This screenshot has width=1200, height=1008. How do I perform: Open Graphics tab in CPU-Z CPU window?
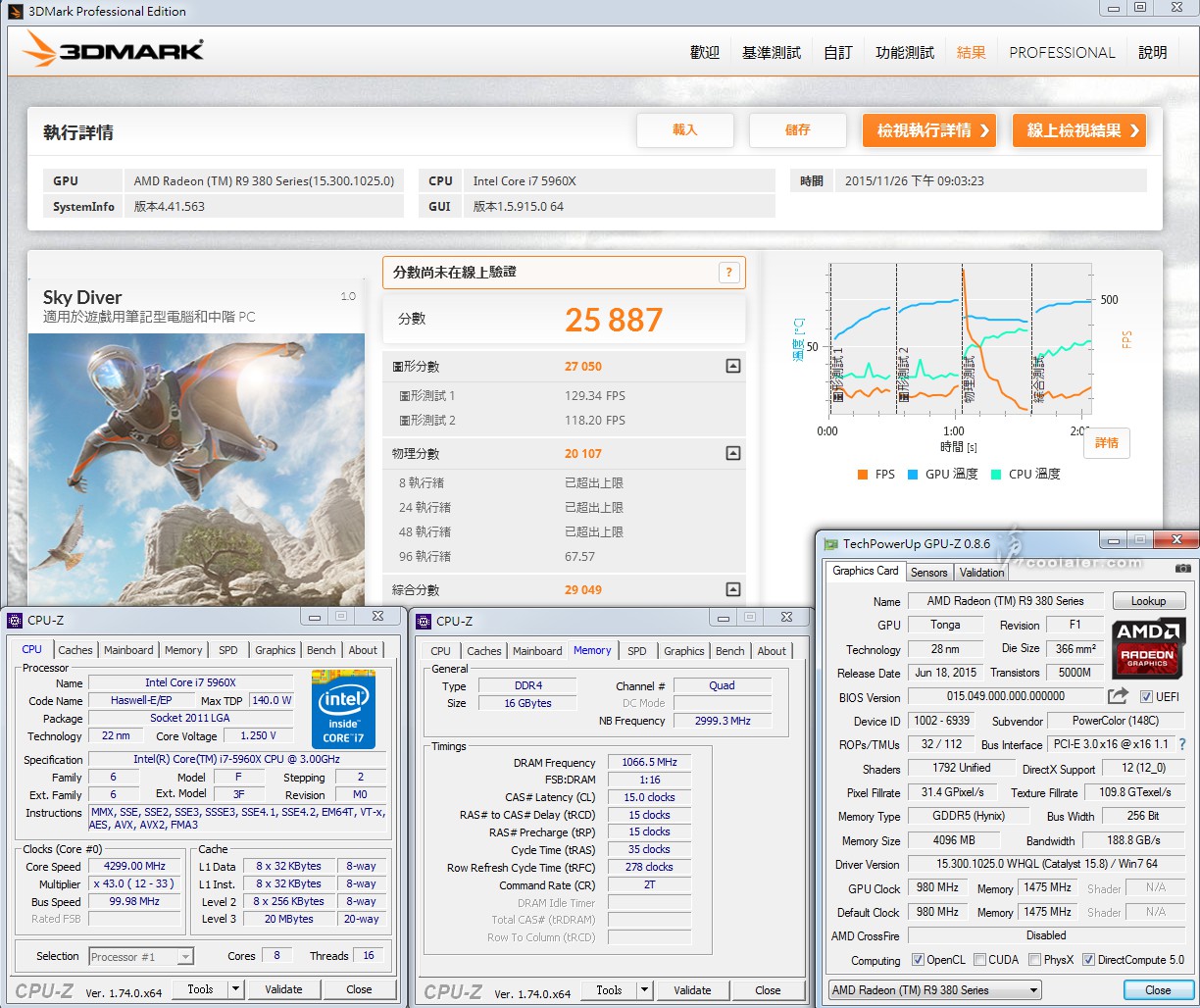click(275, 650)
